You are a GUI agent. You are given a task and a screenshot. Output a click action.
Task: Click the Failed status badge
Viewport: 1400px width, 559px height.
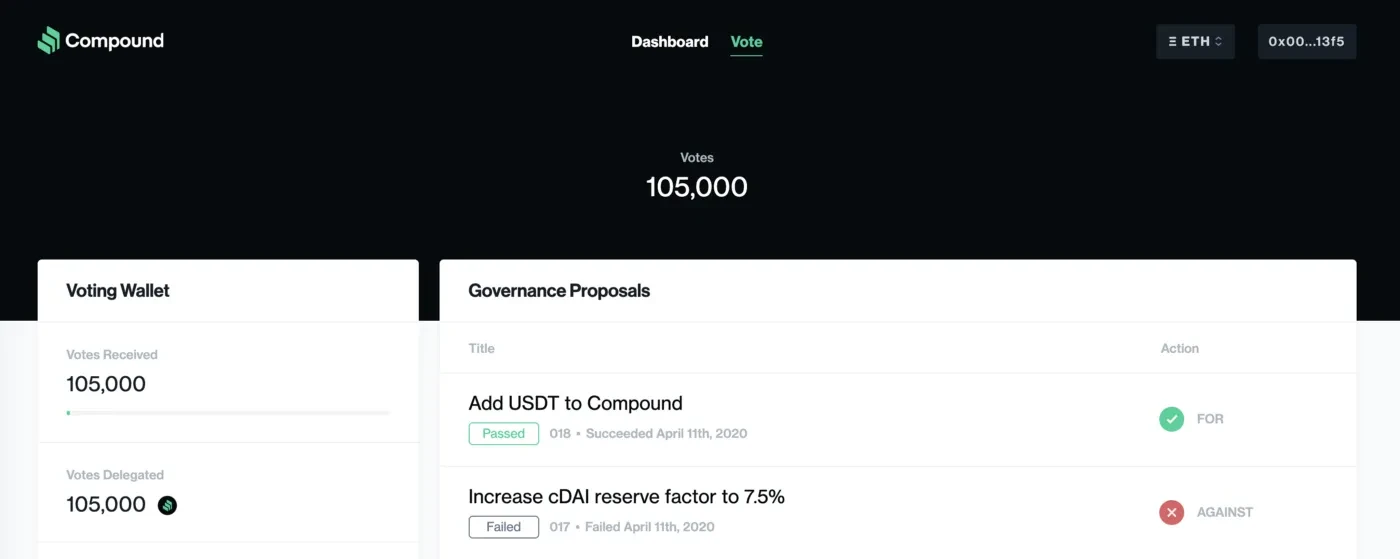[503, 527]
